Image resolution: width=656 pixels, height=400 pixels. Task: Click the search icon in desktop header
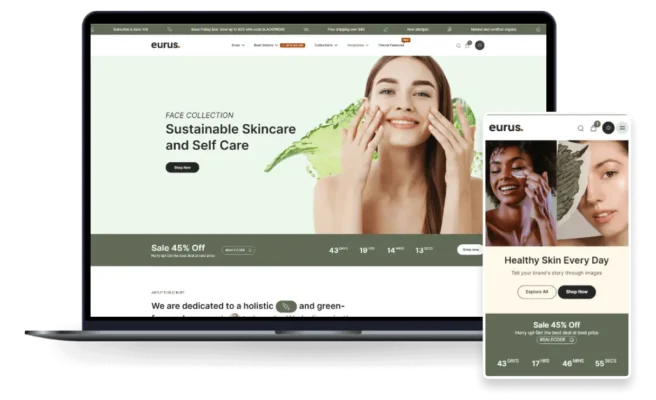point(458,45)
